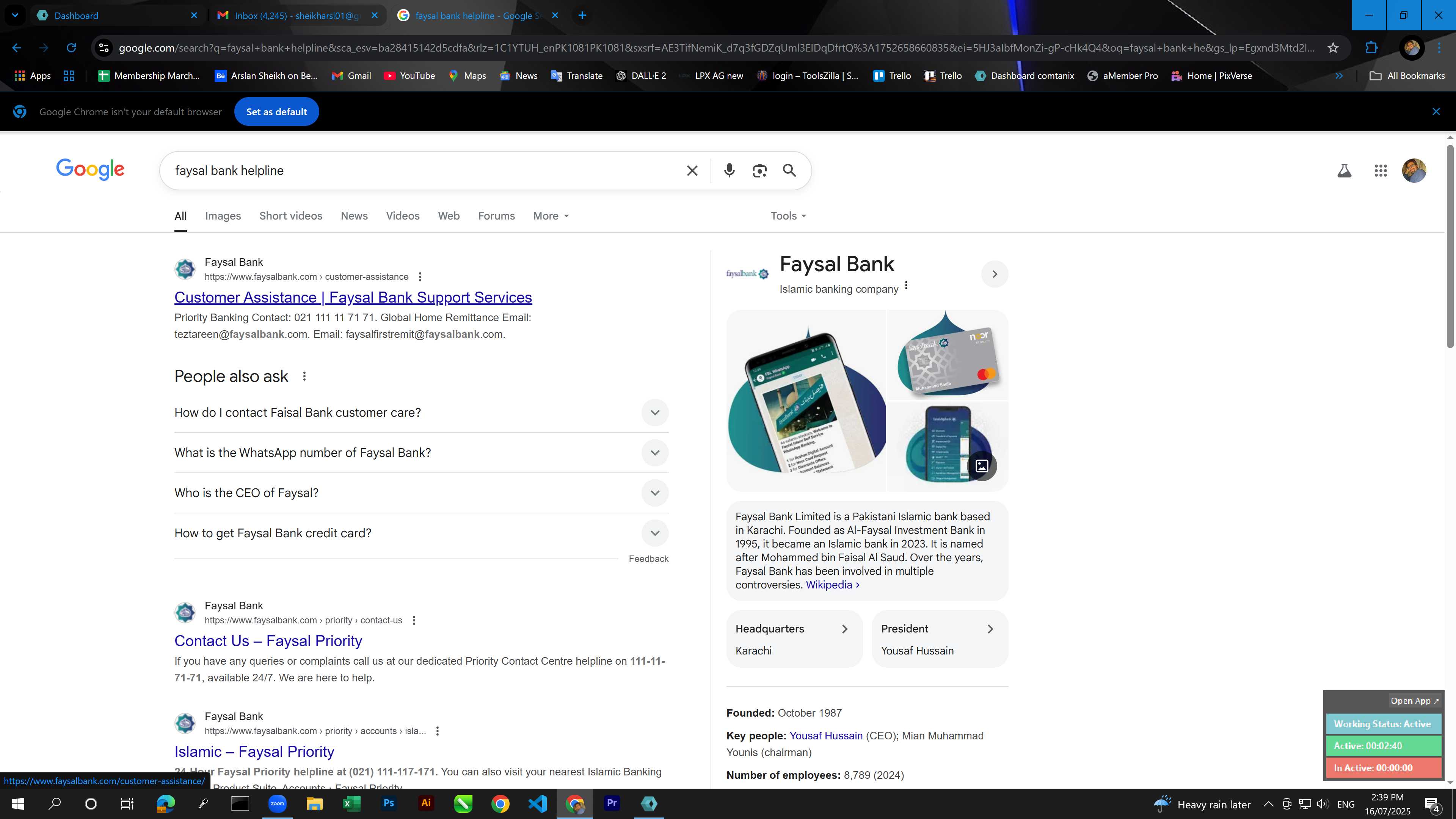Screen dimensions: 1456x819
Task: Expand How do I contact Faisal Bank question
Action: (421, 413)
